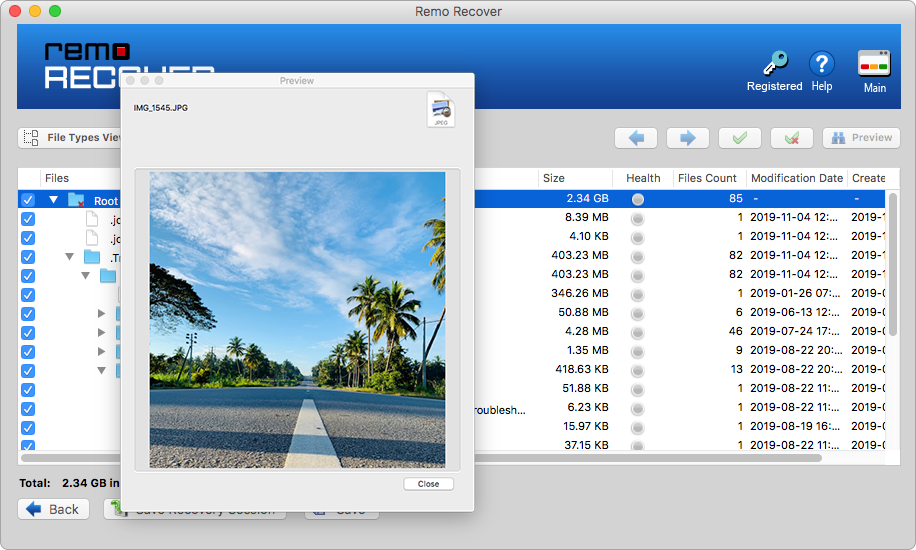
Task: Collapse the Root folder disclosure triangle
Action: coord(53,200)
